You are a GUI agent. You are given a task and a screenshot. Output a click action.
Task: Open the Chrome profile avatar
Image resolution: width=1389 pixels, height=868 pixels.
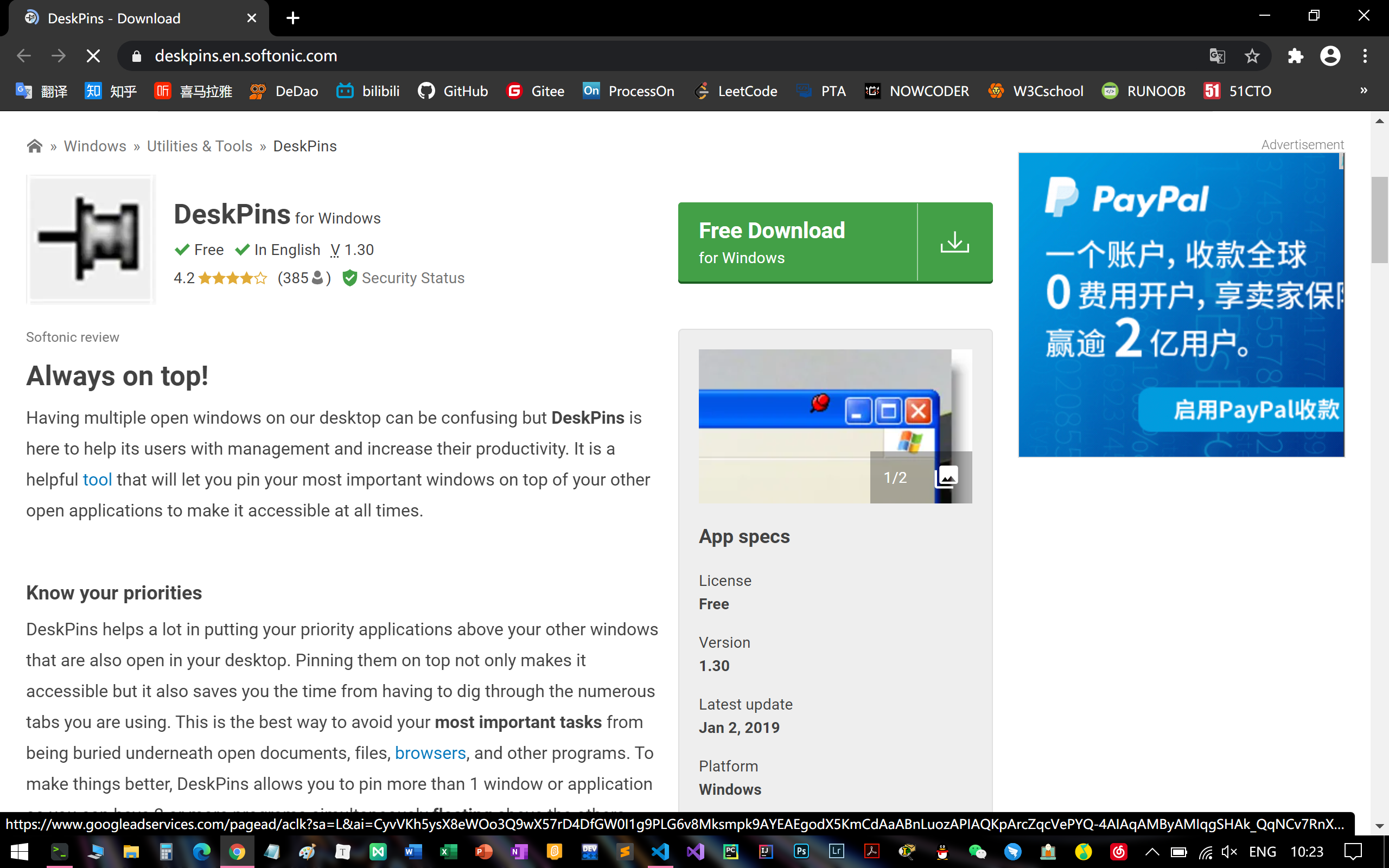click(x=1330, y=56)
